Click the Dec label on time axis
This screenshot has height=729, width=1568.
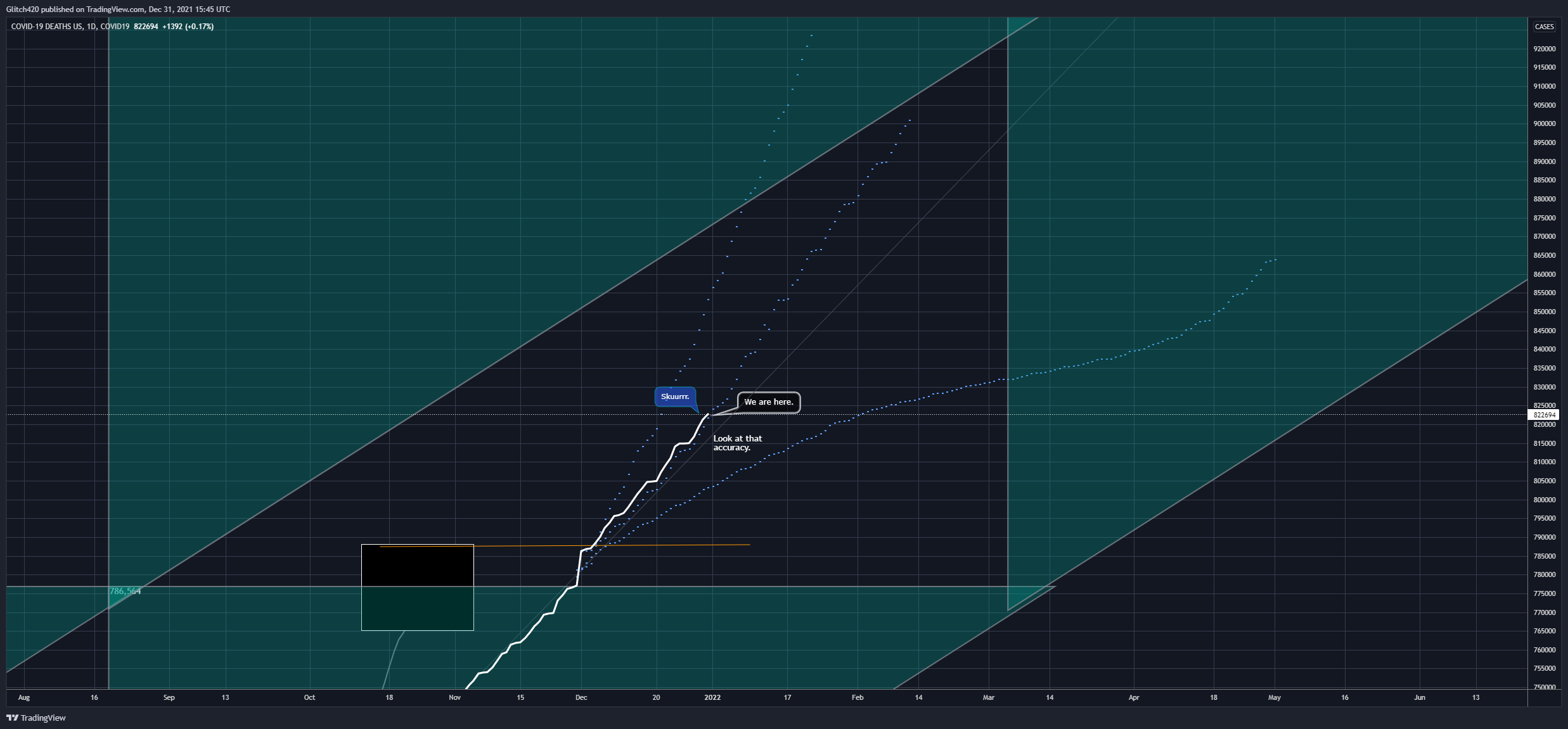(x=581, y=697)
